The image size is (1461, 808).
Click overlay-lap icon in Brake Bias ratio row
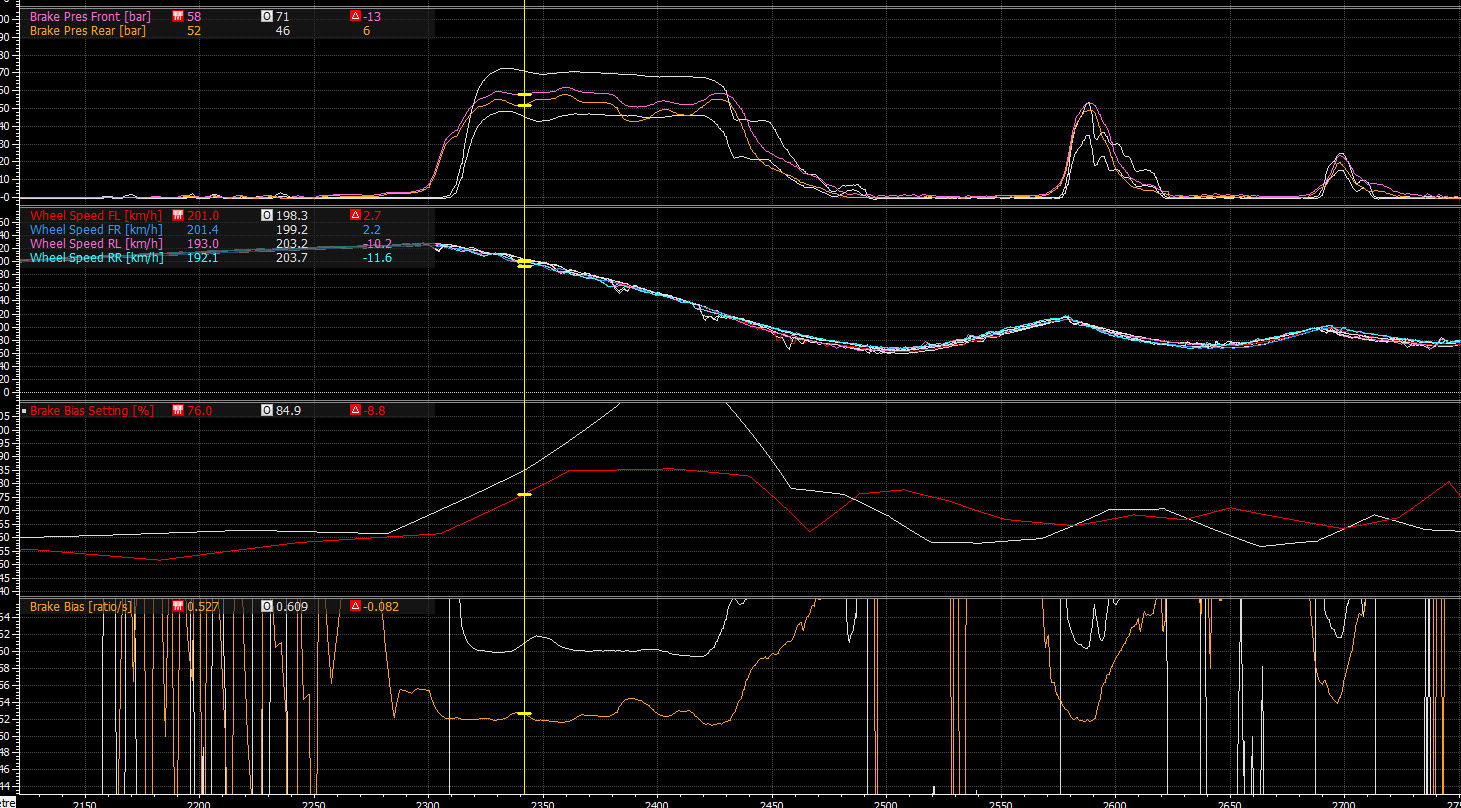266,607
